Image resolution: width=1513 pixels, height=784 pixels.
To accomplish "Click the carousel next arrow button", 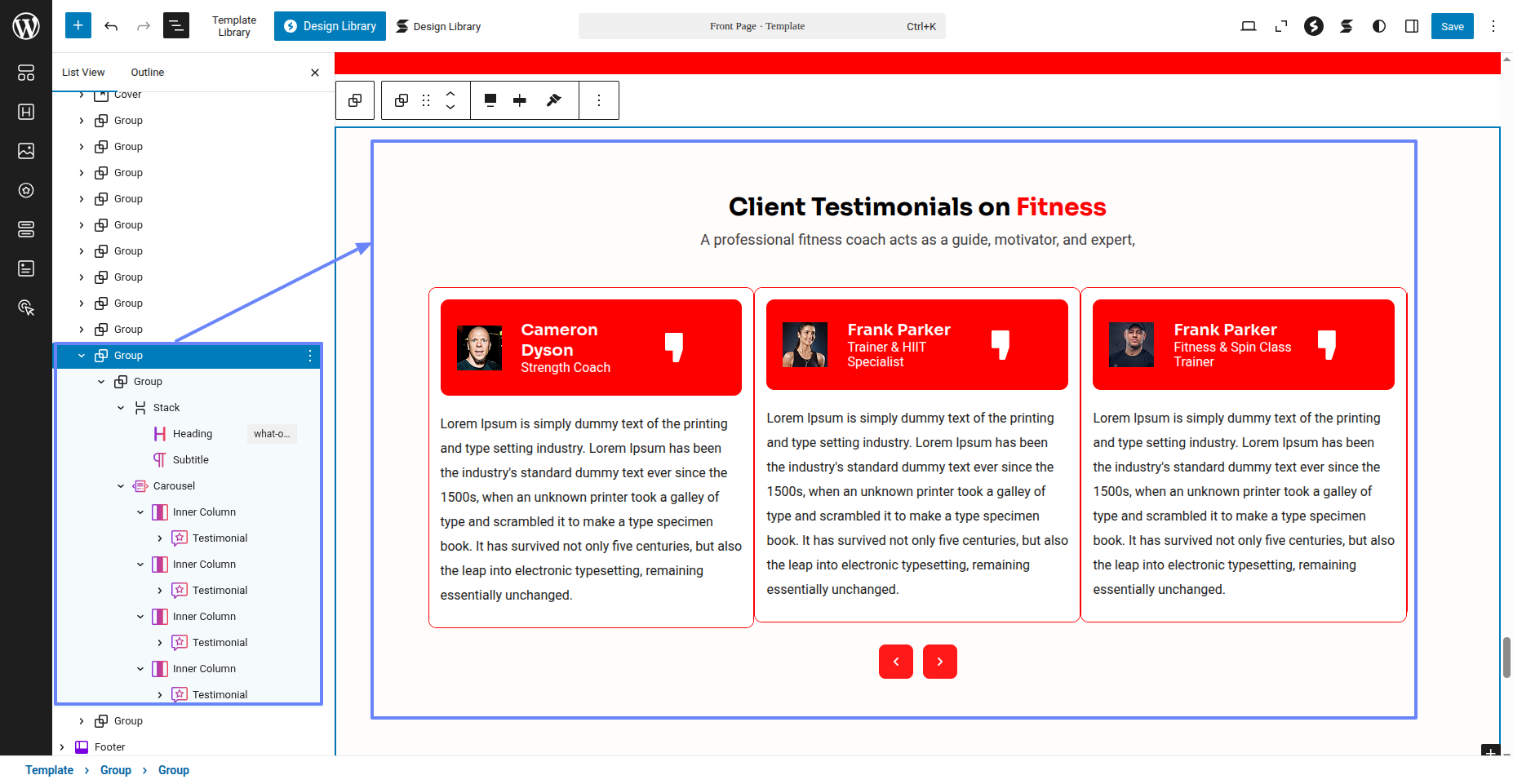I will (x=939, y=662).
